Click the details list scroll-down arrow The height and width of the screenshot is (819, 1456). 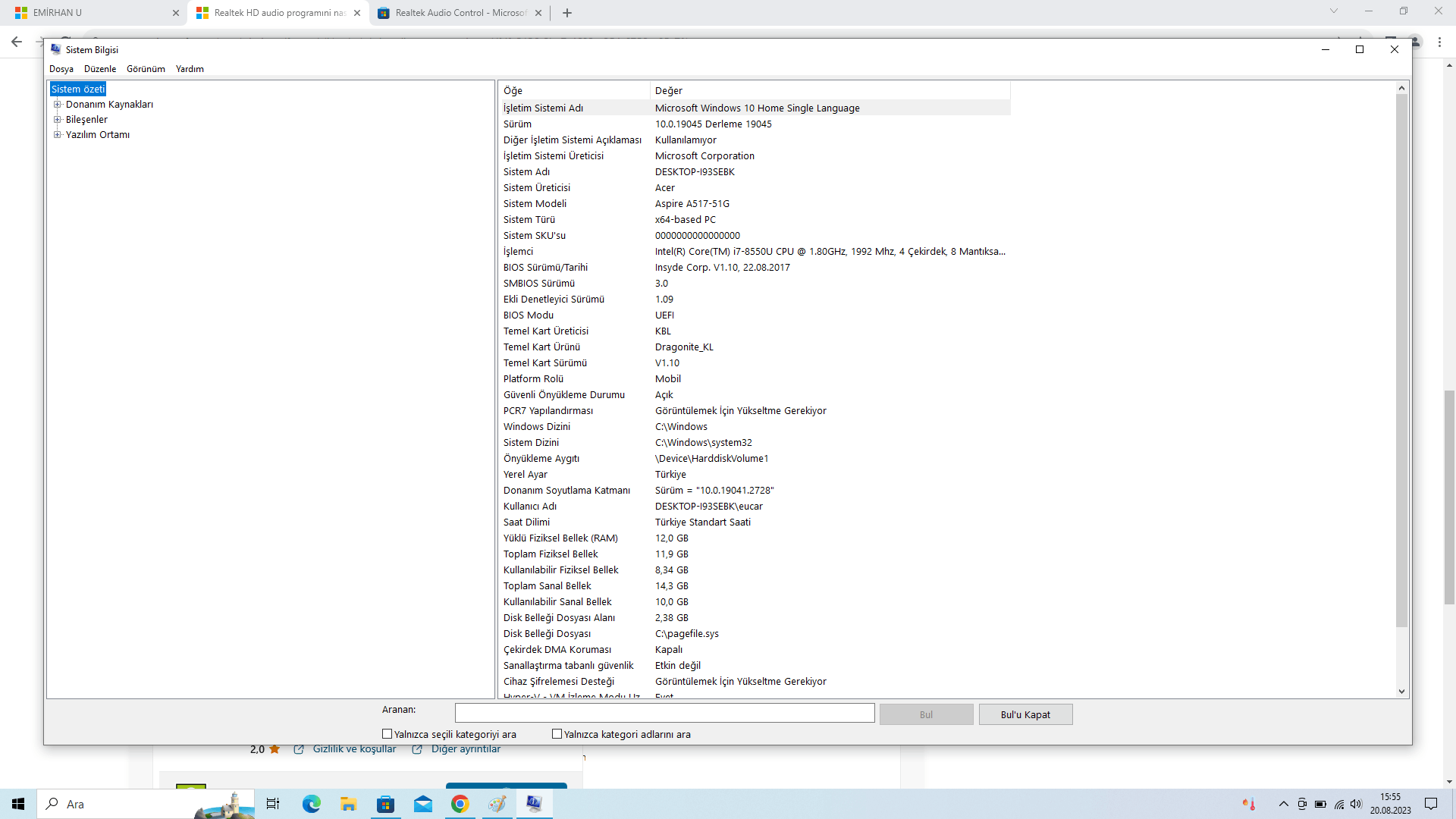coord(1401,692)
